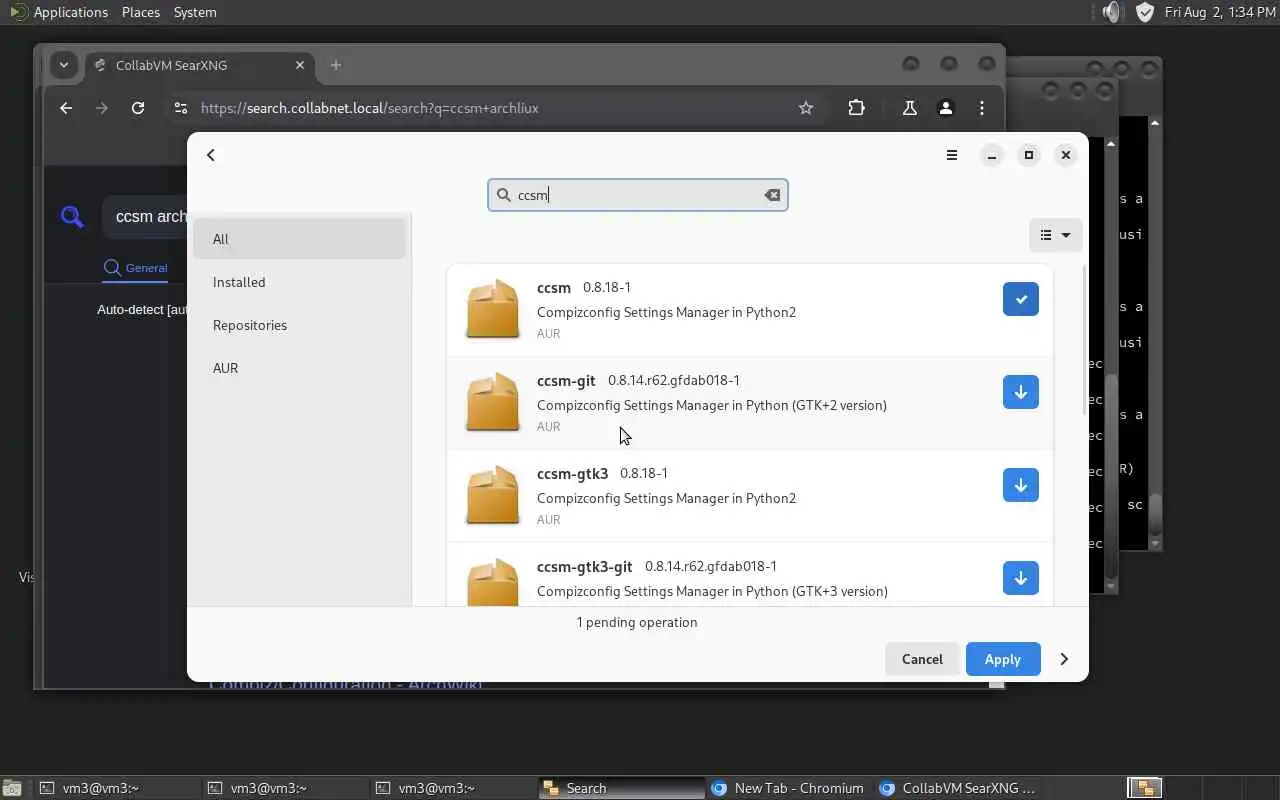Switch to the Search taskbar window

pyautogui.click(x=620, y=788)
